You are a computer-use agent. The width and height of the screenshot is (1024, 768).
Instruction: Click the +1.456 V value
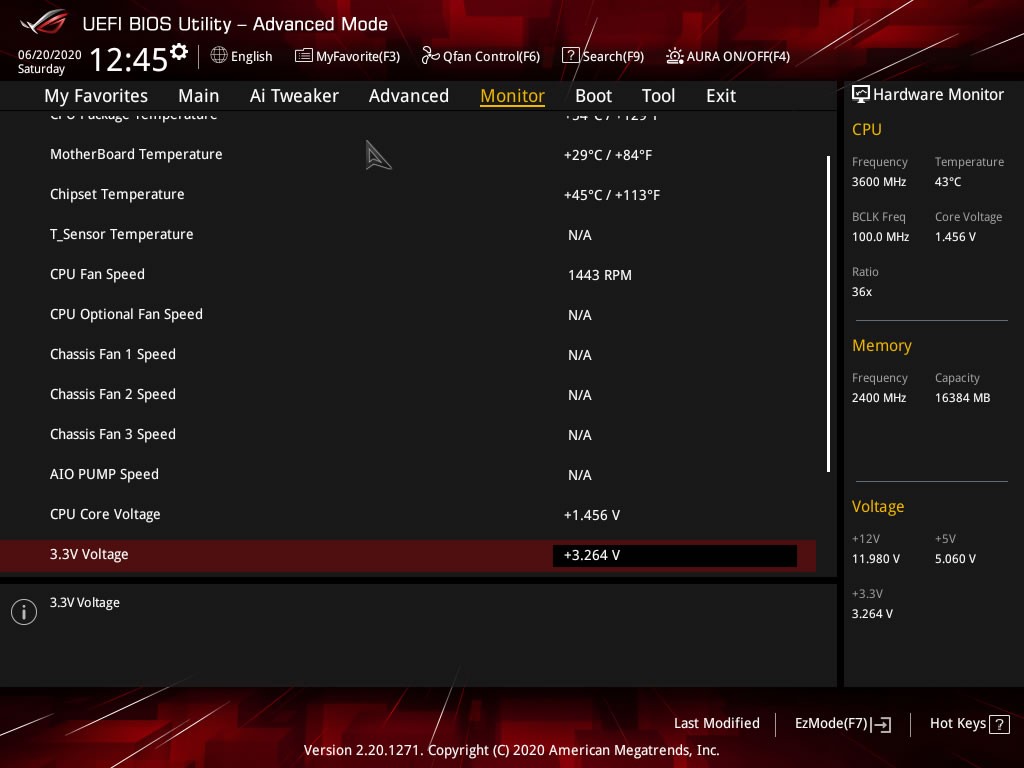coord(592,515)
